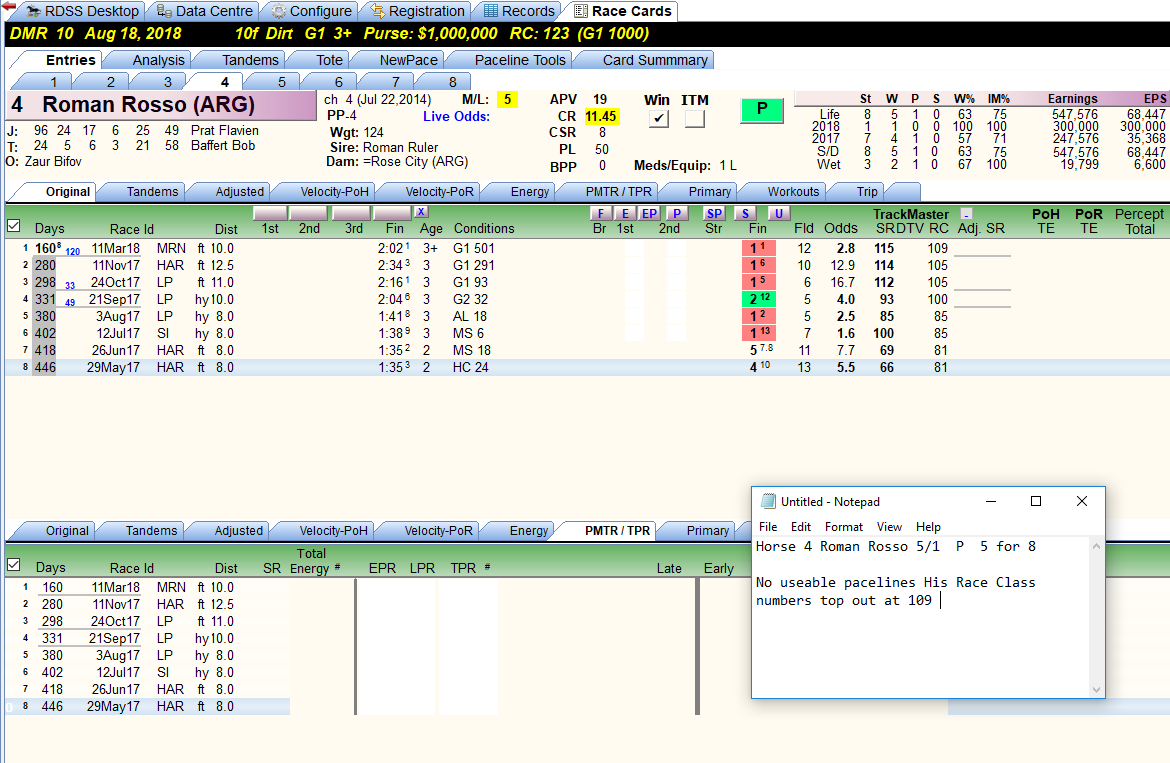
Task: Click the red back arrow icon
Action: pyautogui.click(x=8, y=7)
